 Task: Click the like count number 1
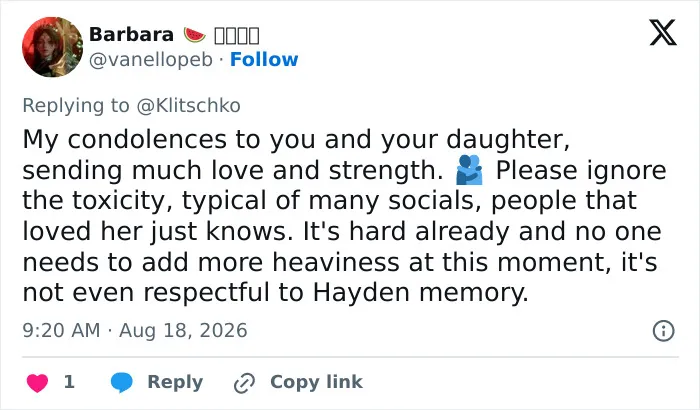point(69,382)
